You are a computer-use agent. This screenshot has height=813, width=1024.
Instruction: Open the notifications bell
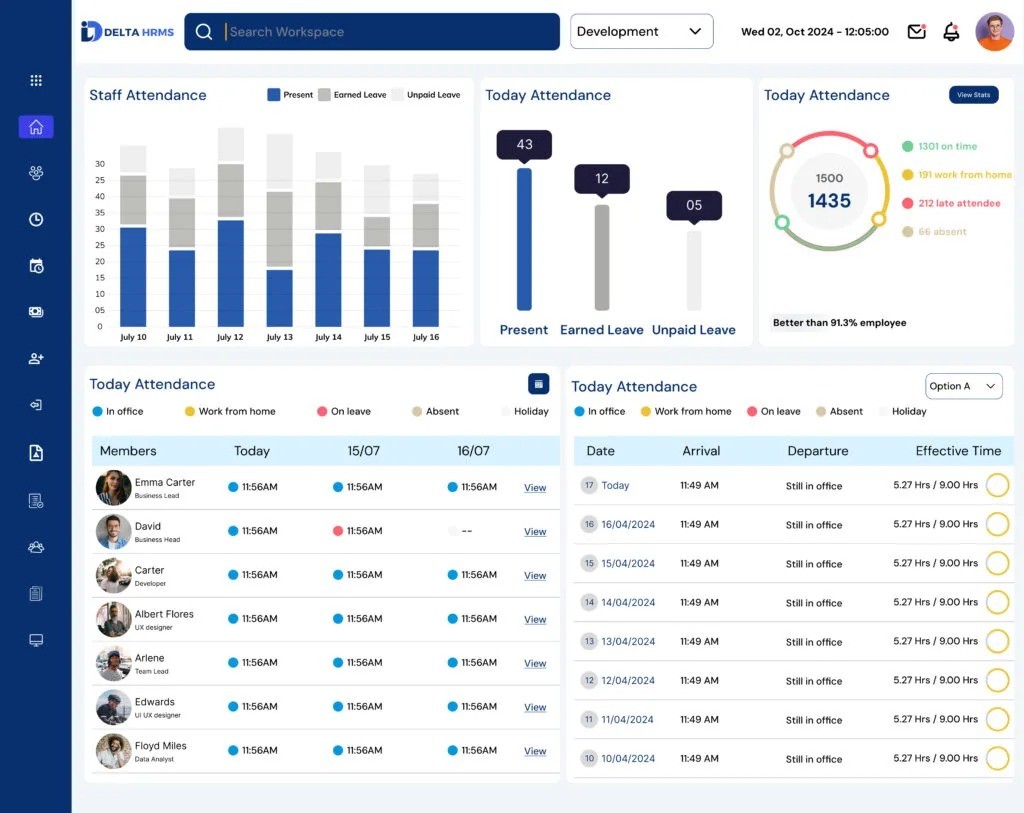pyautogui.click(x=951, y=31)
